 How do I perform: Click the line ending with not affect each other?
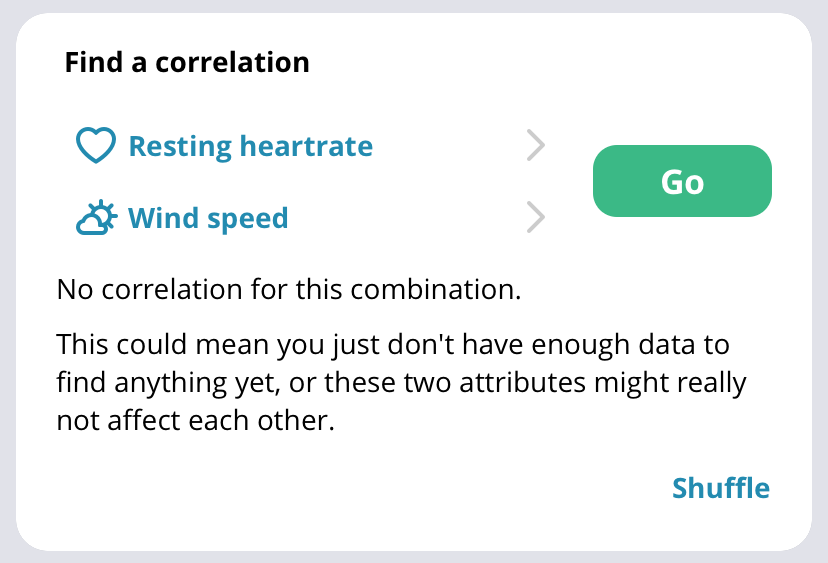(x=196, y=421)
